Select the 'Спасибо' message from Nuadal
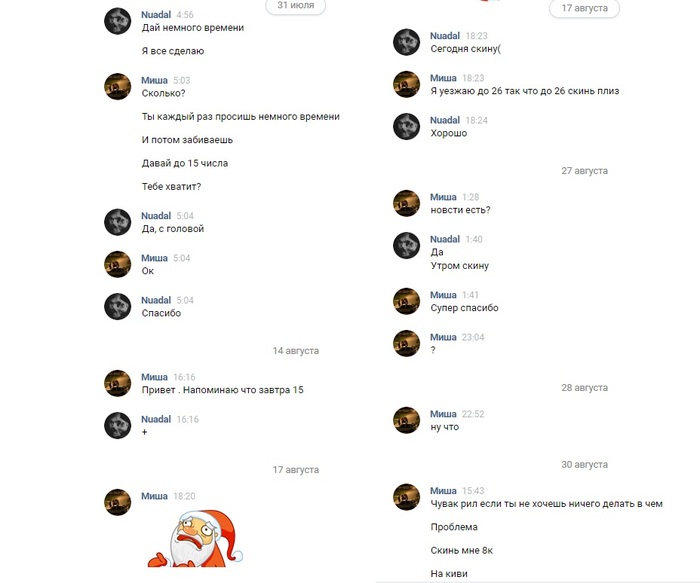Image resolution: width=700 pixels, height=583 pixels. tap(161, 313)
